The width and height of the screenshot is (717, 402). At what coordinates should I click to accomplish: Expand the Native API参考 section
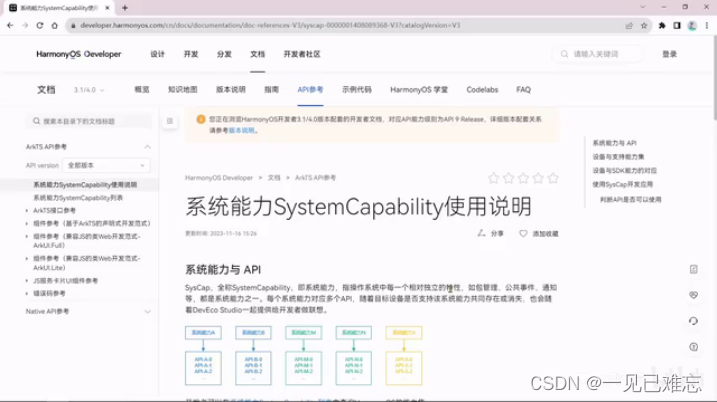coord(147,311)
